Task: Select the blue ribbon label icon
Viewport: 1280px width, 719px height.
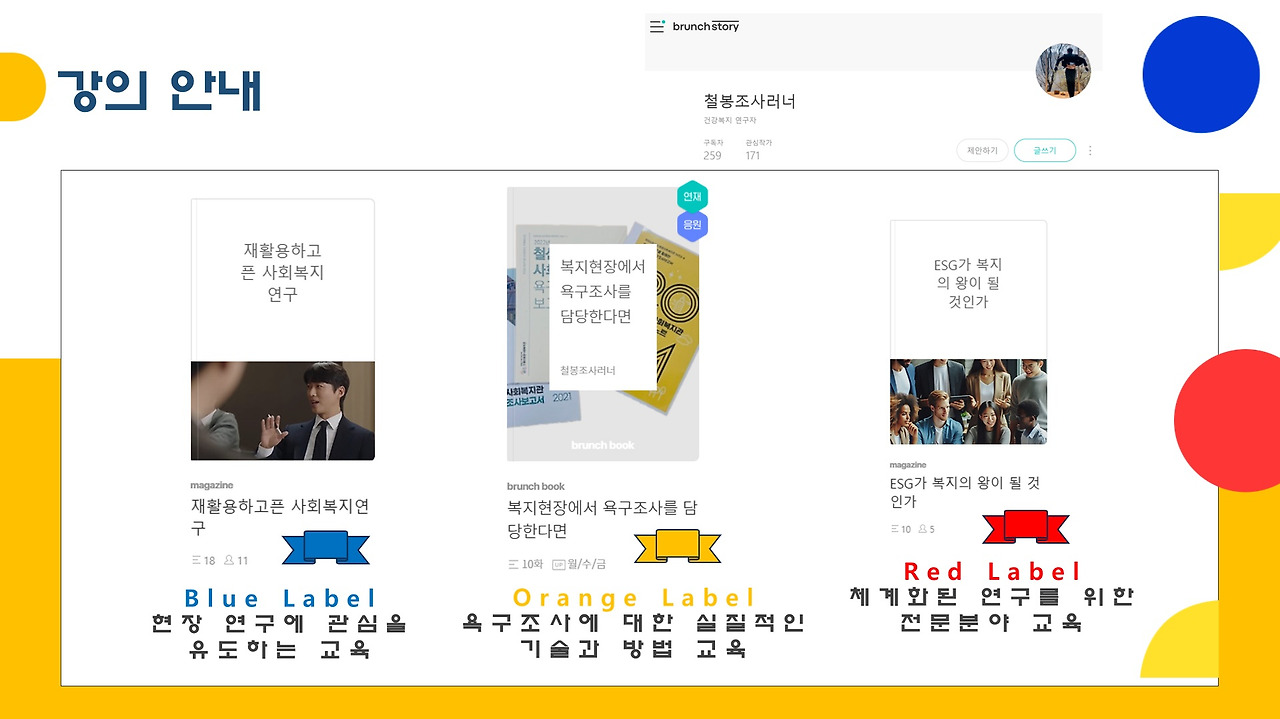Action: 323,547
